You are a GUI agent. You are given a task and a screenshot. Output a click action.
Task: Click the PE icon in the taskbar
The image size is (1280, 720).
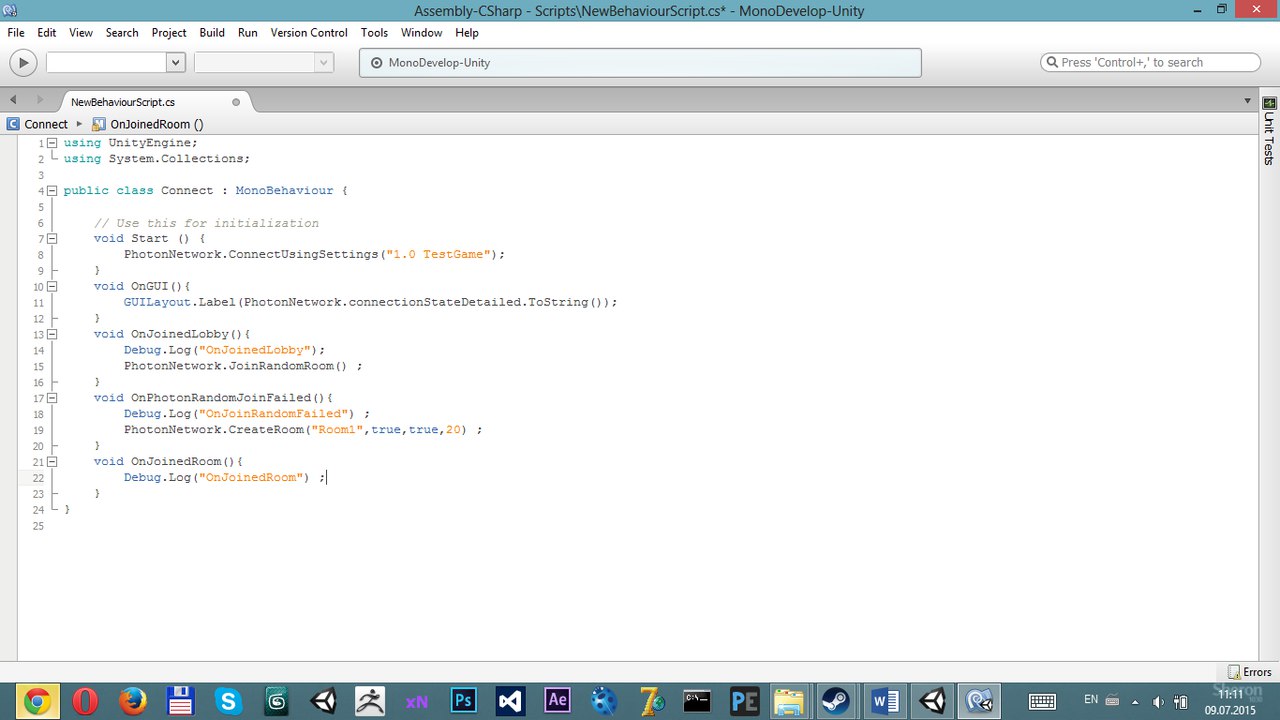coord(744,701)
